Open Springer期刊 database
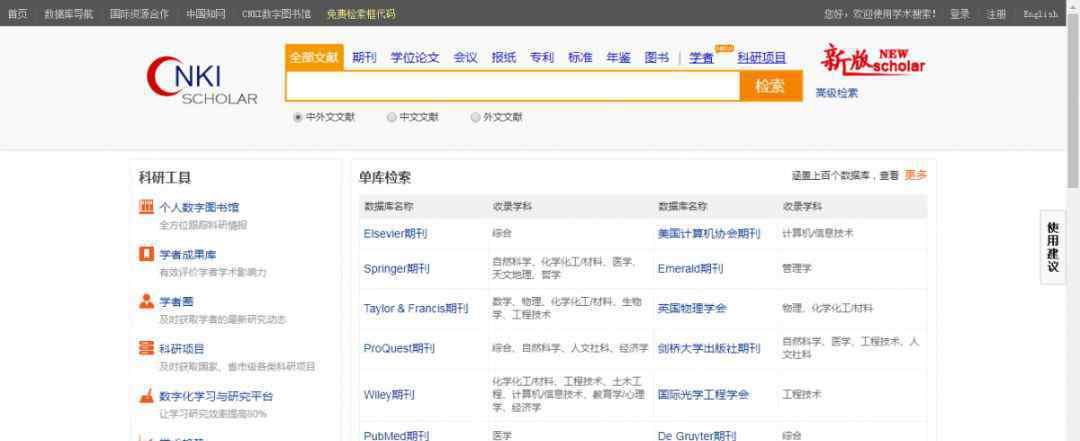The width and height of the screenshot is (1080, 441). (397, 268)
